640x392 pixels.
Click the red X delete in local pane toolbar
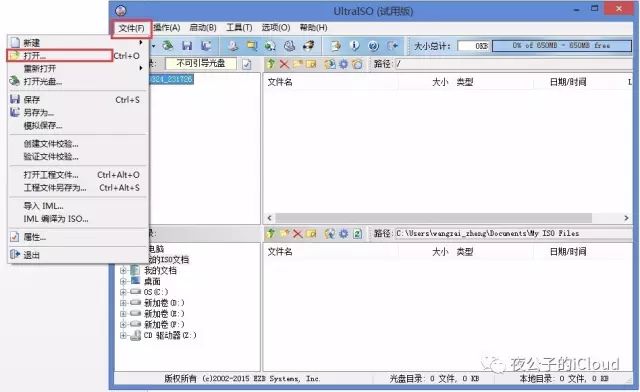click(x=298, y=233)
